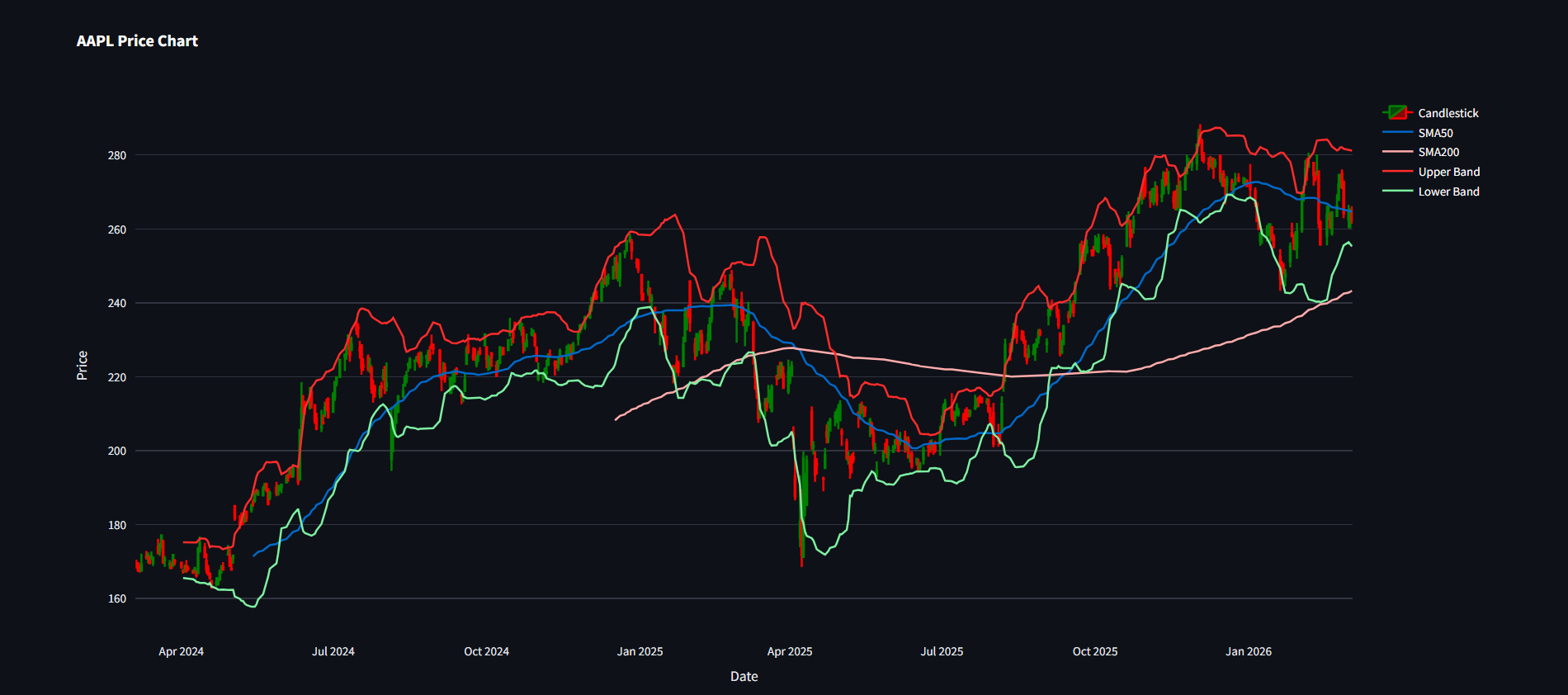
Task: Click the blue SMA50 legend line swatch
Action: tap(1397, 132)
